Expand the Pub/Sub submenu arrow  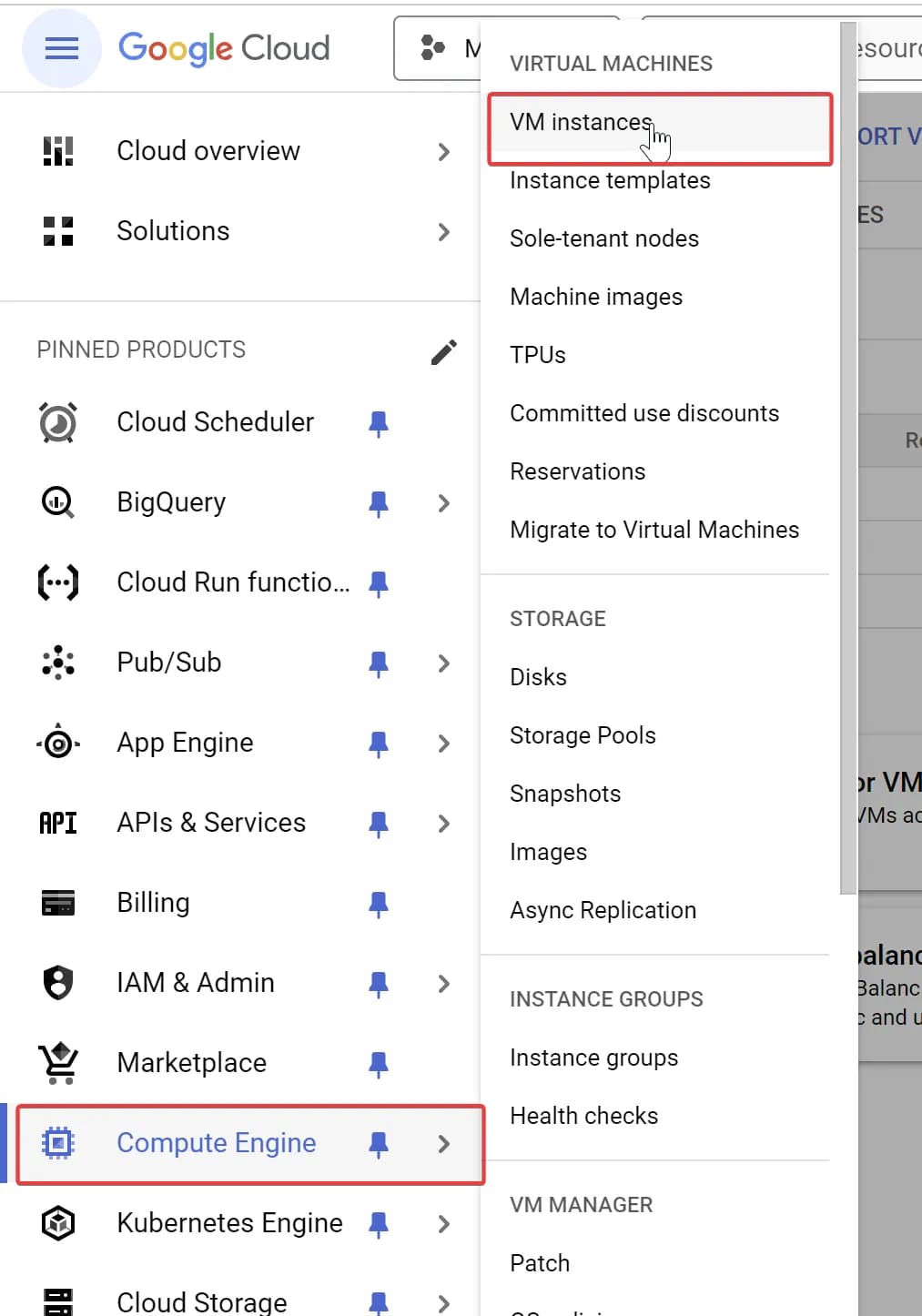coord(444,663)
